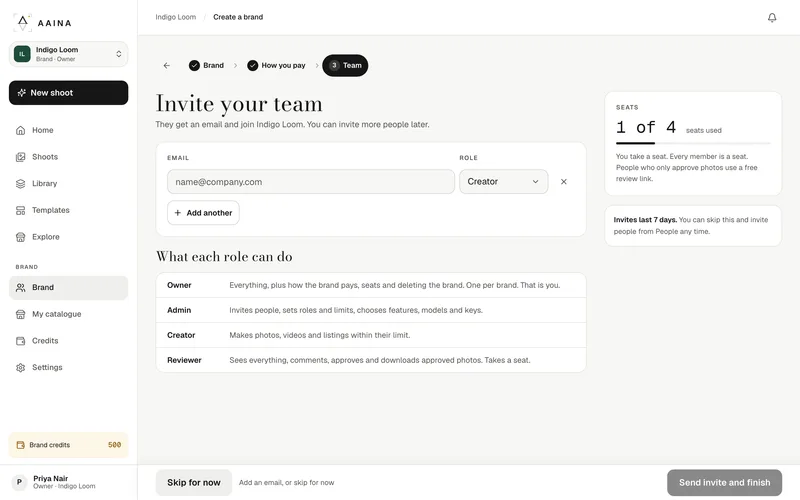Click the Owner role description row
Screen dimensions: 800x500
point(371,285)
